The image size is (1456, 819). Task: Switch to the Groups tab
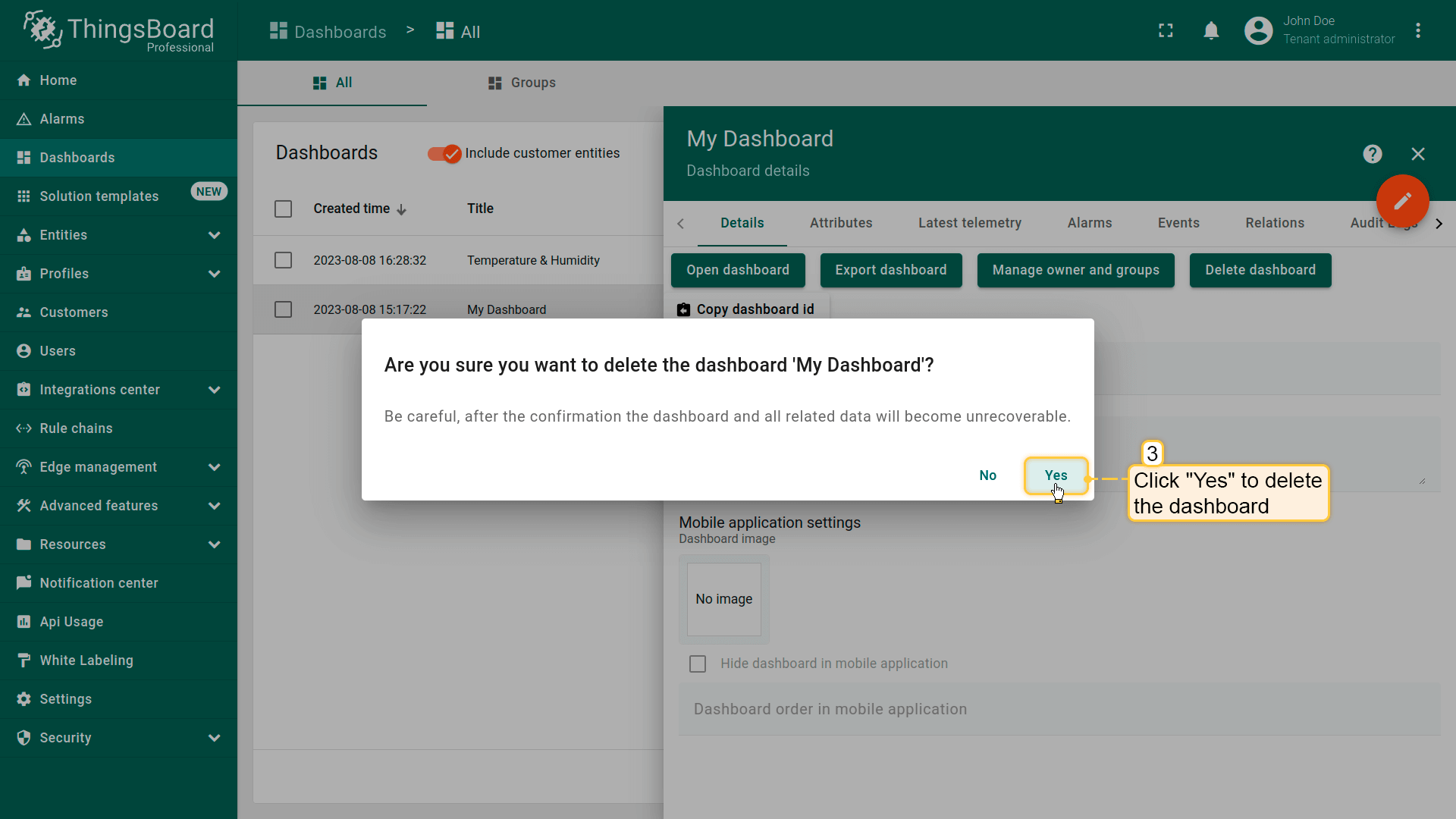coord(522,83)
